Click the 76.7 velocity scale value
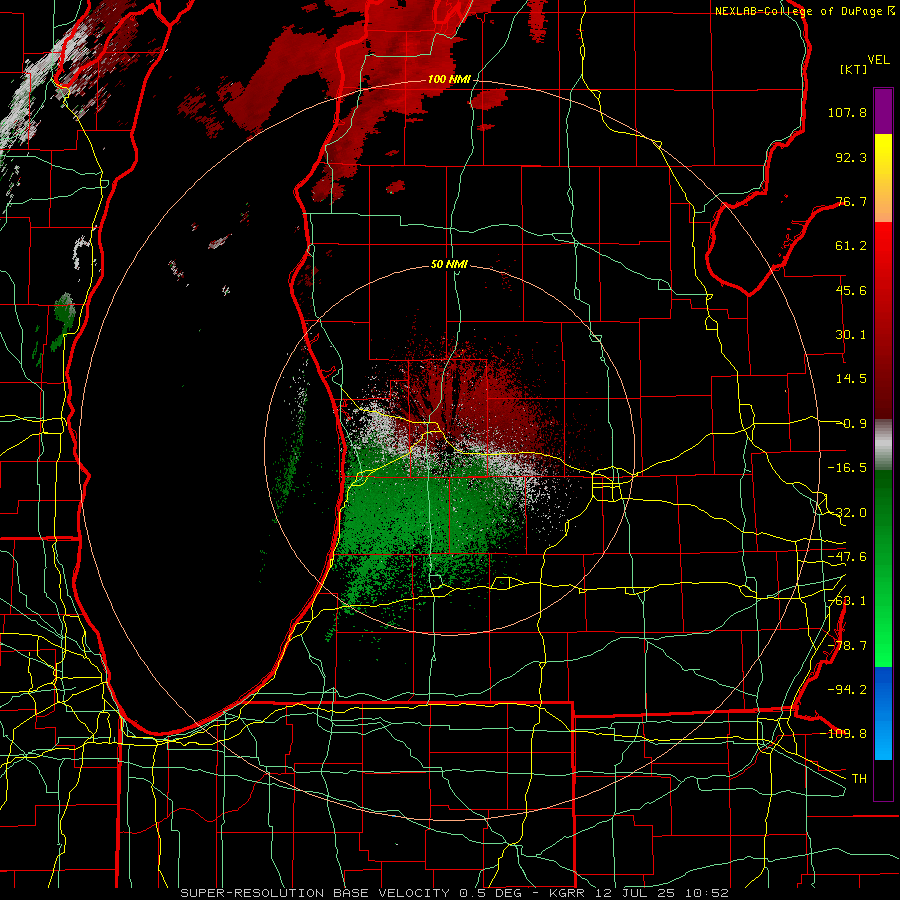The width and height of the screenshot is (900, 900). (851, 201)
